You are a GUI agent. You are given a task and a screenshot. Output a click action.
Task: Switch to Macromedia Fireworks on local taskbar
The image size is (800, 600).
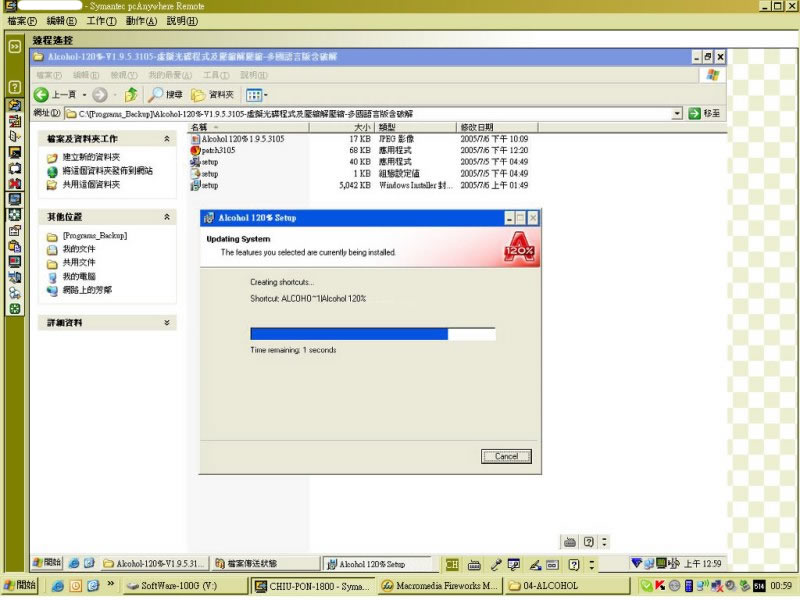click(x=440, y=586)
